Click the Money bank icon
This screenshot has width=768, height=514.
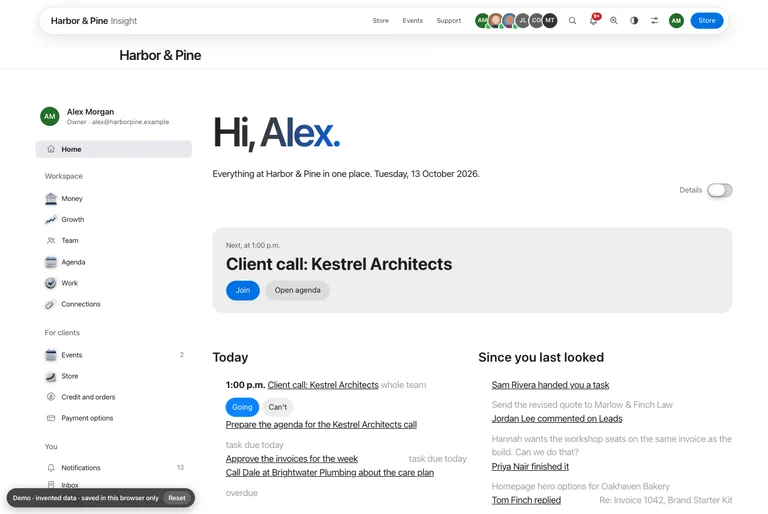[51, 198]
